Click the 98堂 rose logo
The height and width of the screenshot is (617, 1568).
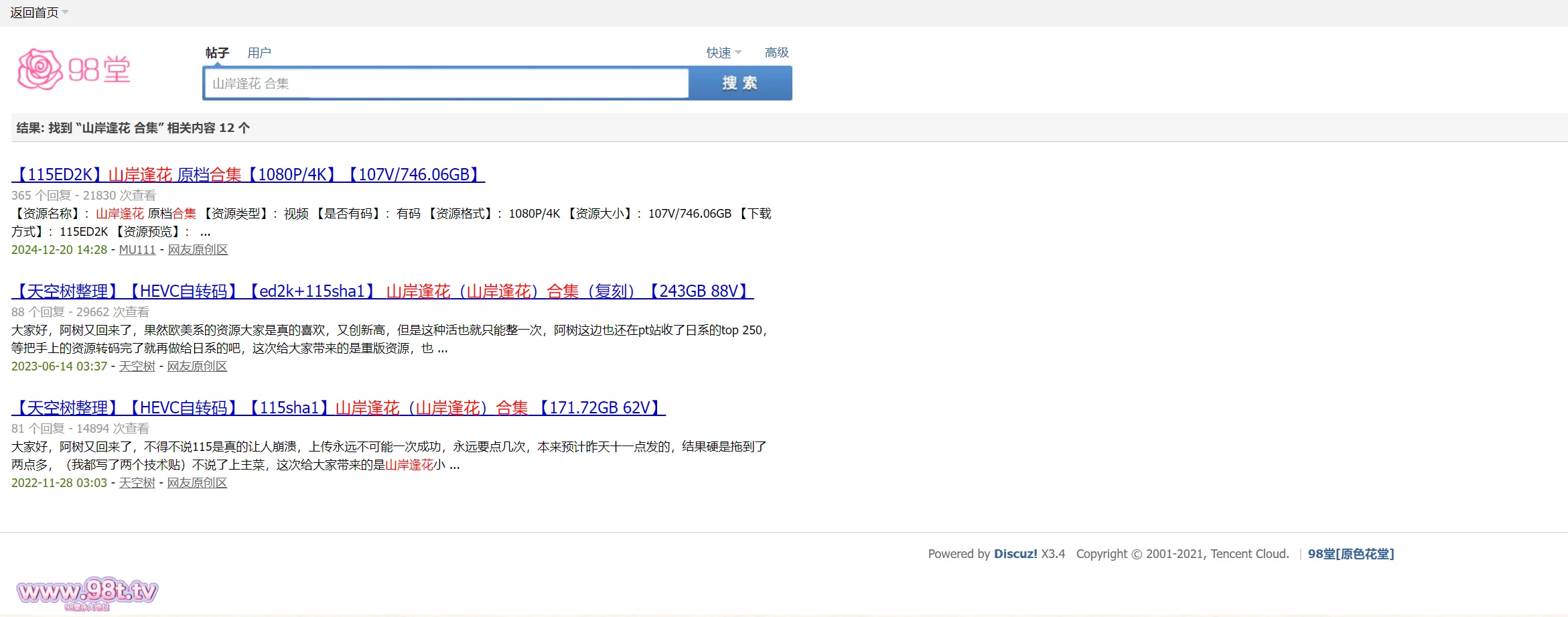click(x=74, y=70)
